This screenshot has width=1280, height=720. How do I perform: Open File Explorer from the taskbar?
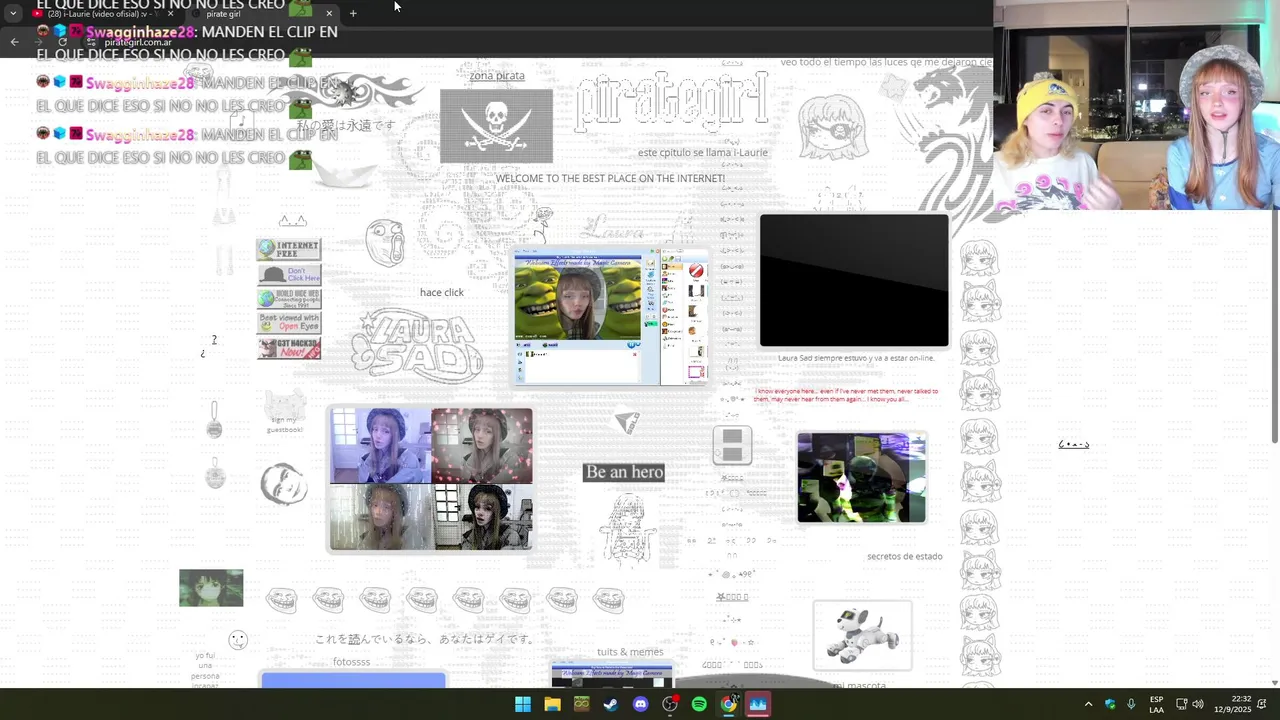(552, 704)
